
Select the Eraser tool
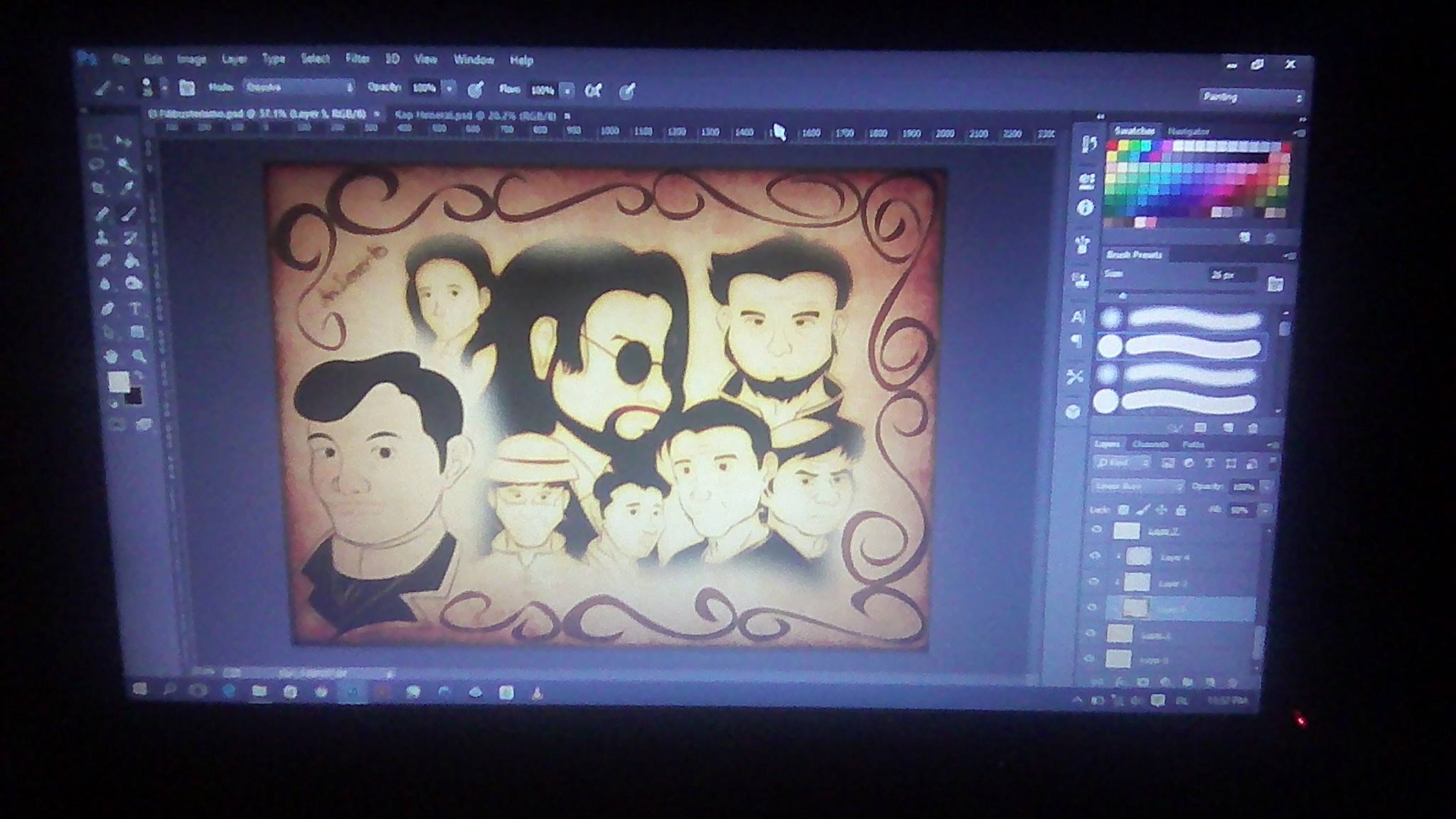104,260
